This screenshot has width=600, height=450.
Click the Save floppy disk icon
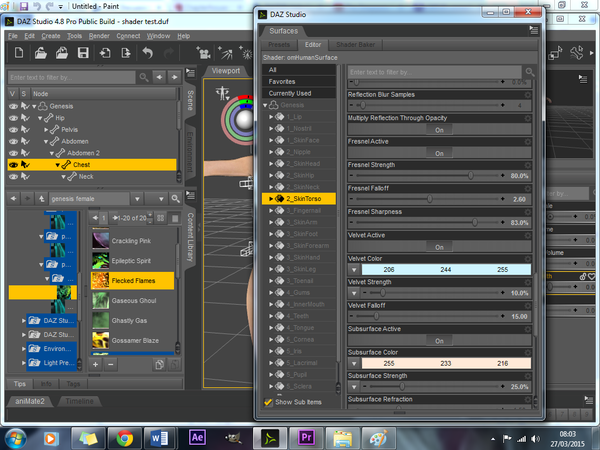83,52
